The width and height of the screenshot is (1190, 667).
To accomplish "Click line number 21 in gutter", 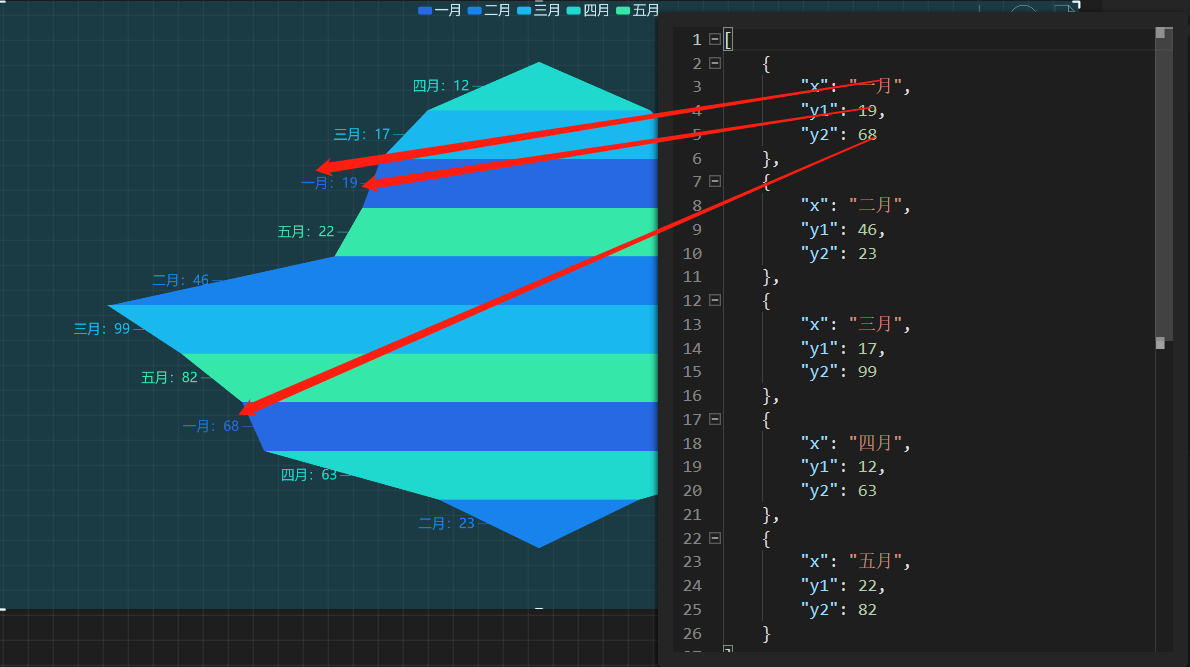I will (x=692, y=514).
